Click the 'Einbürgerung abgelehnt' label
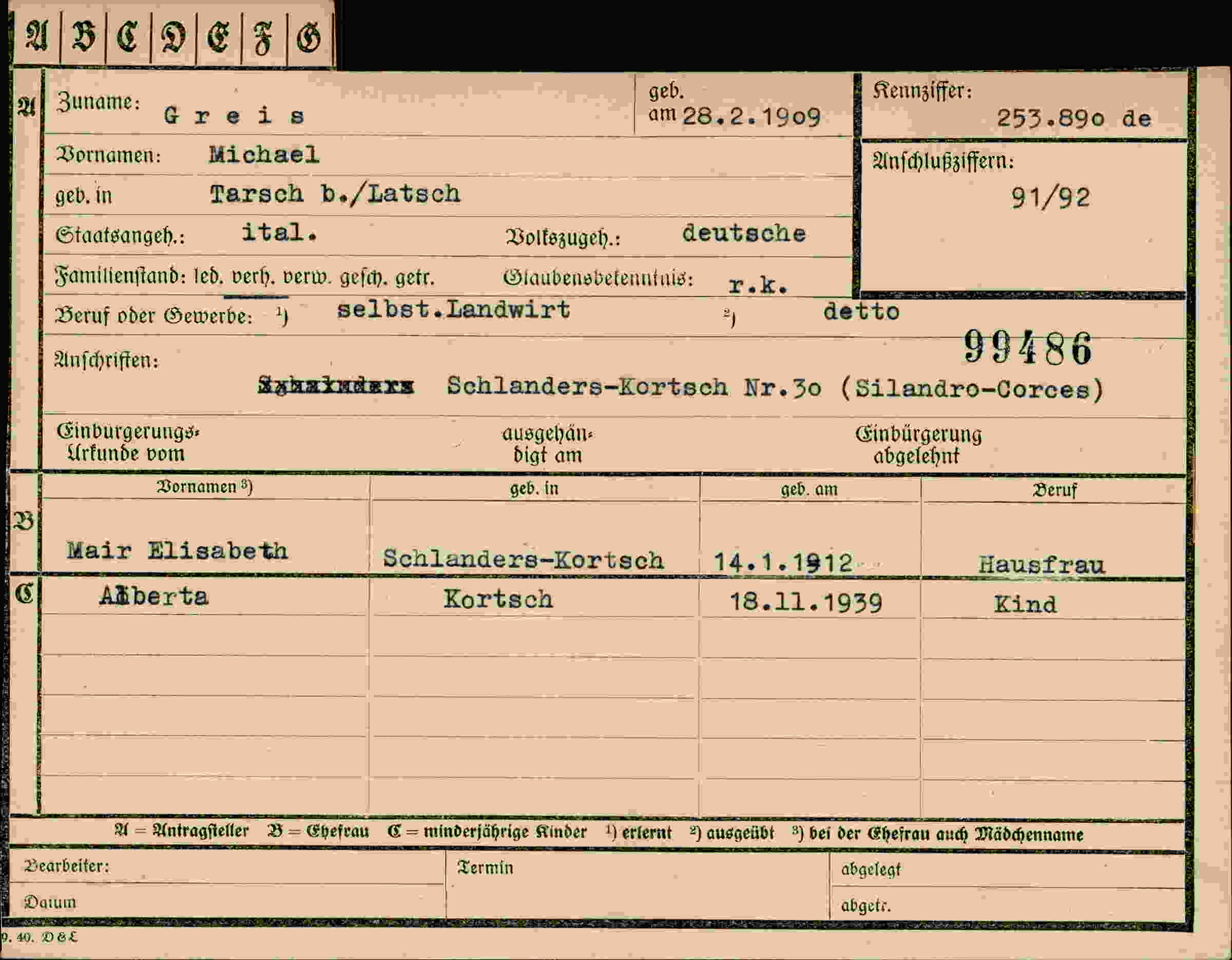This screenshot has height=960, width=1232. pyautogui.click(x=918, y=445)
